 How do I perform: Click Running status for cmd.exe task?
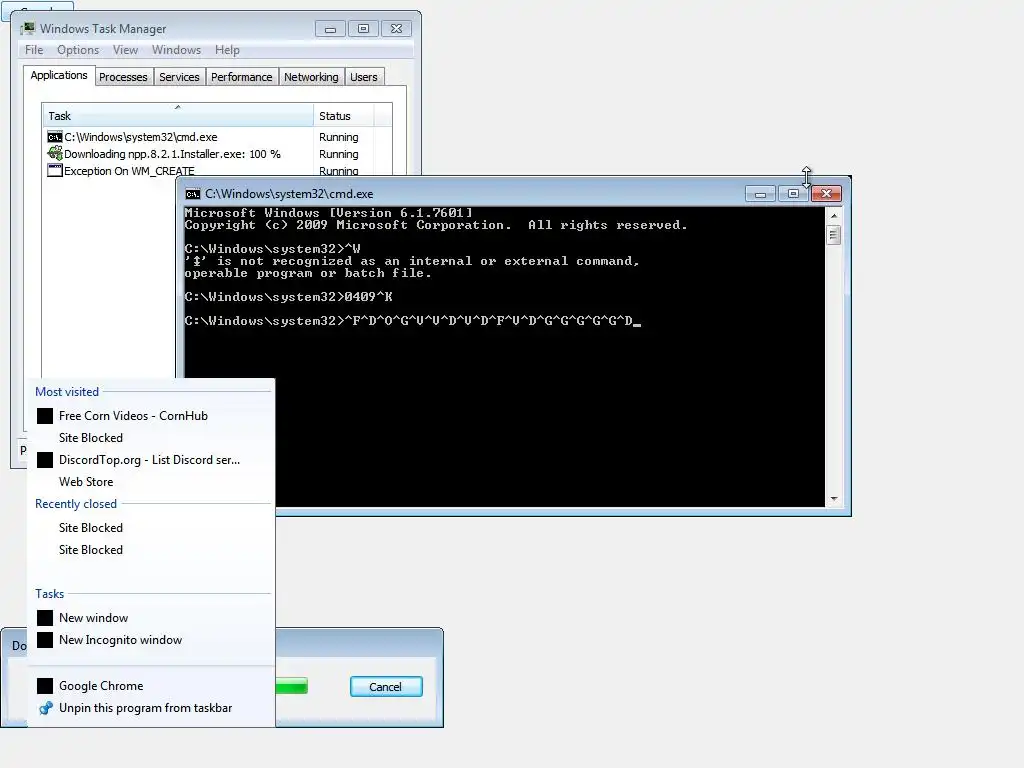point(338,137)
